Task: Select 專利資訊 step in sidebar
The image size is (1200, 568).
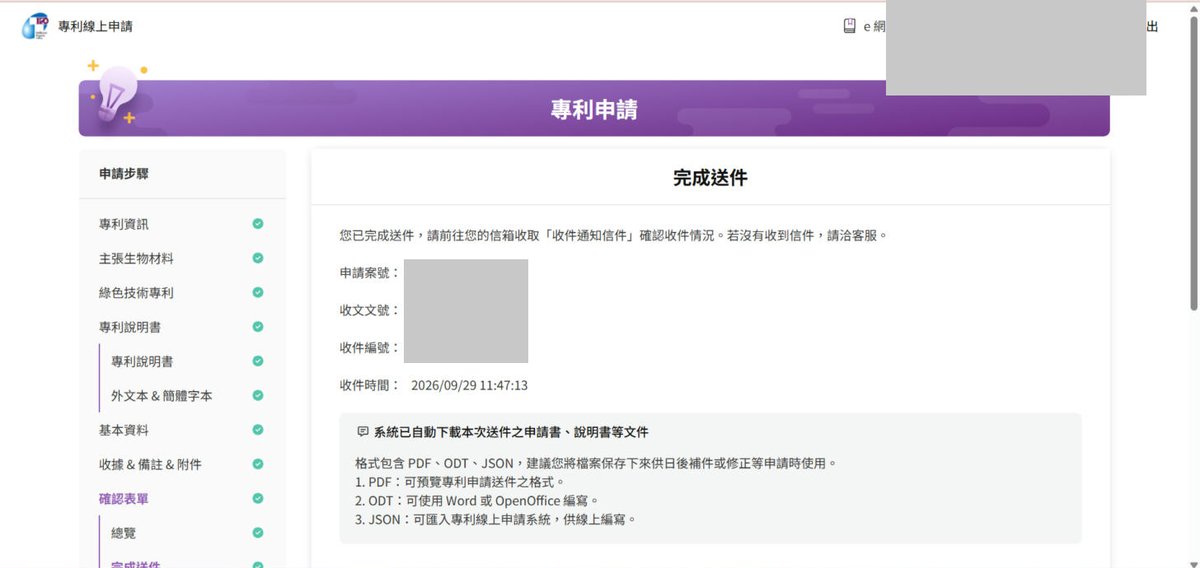Action: 124,224
